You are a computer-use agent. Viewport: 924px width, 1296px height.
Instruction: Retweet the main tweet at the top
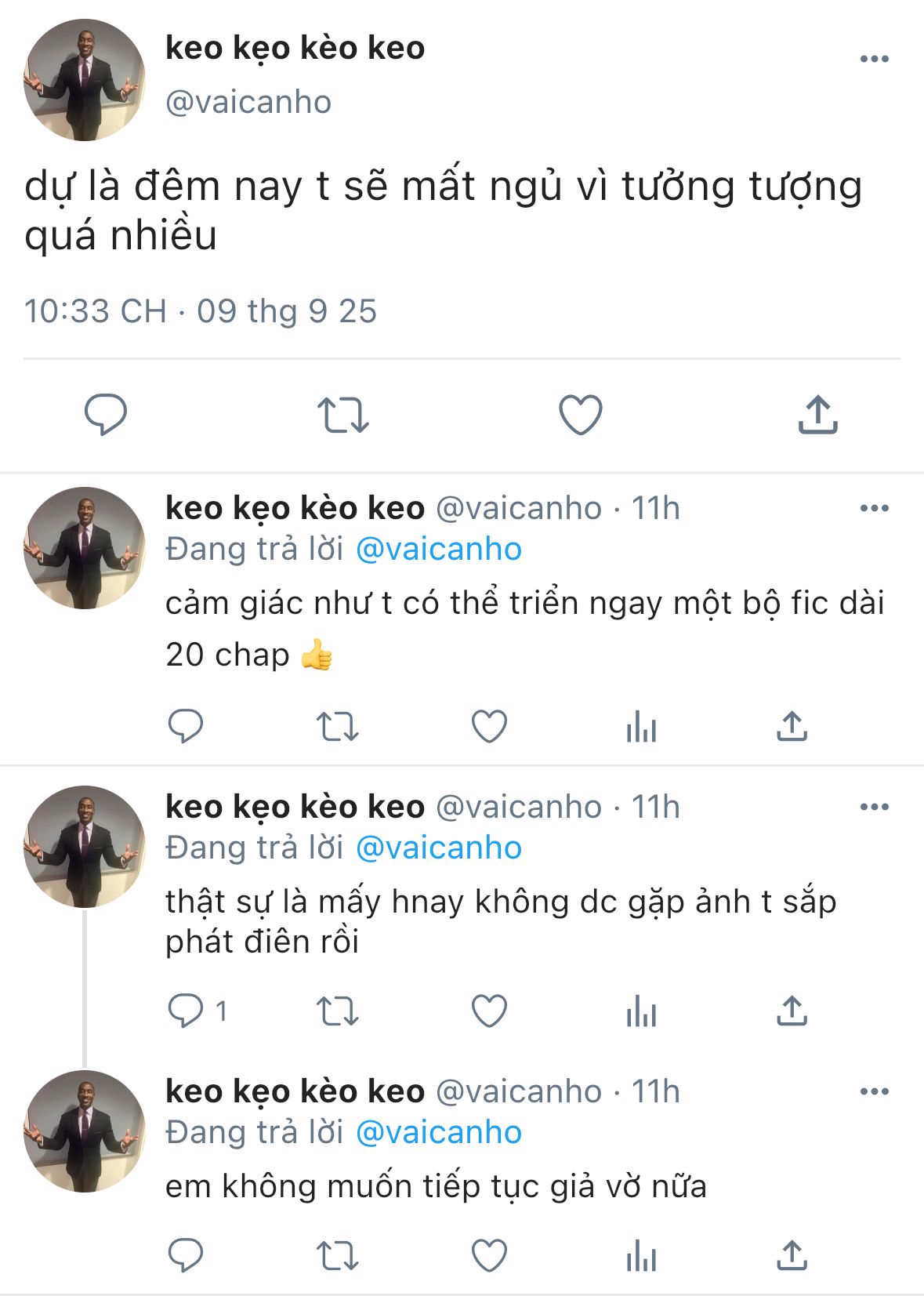[x=342, y=415]
